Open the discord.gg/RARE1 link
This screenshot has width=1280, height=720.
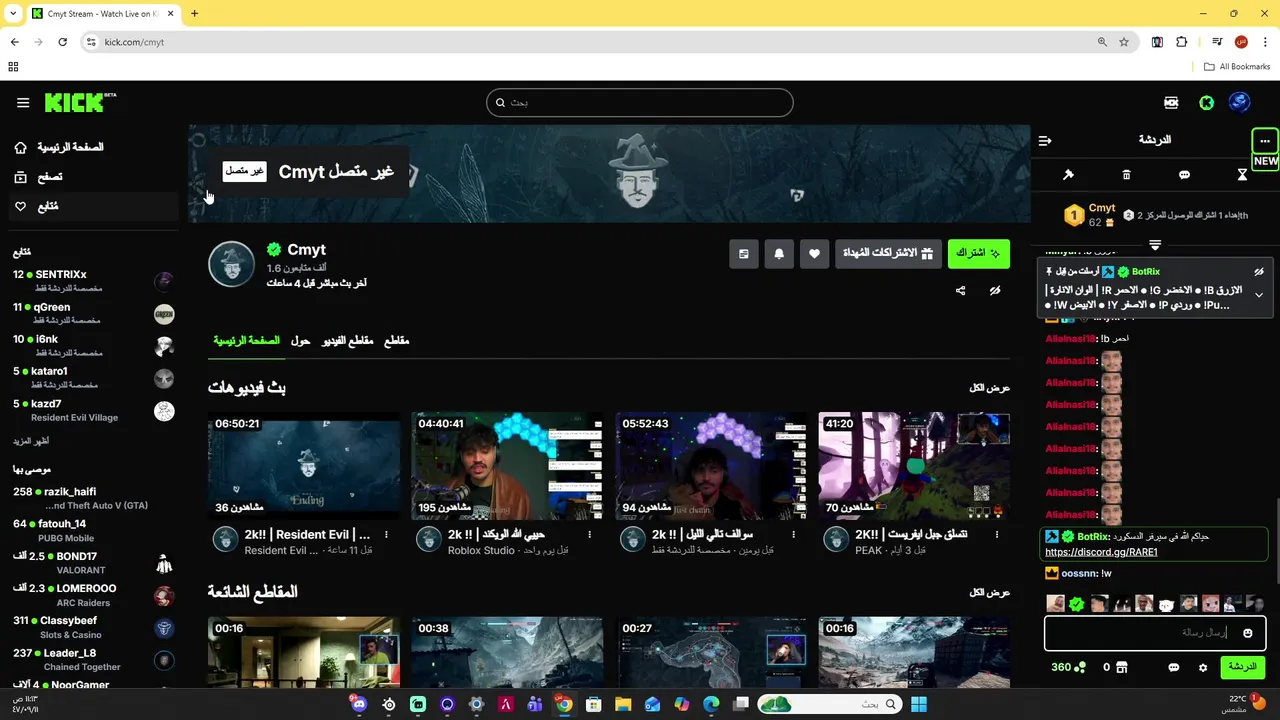click(x=1101, y=552)
